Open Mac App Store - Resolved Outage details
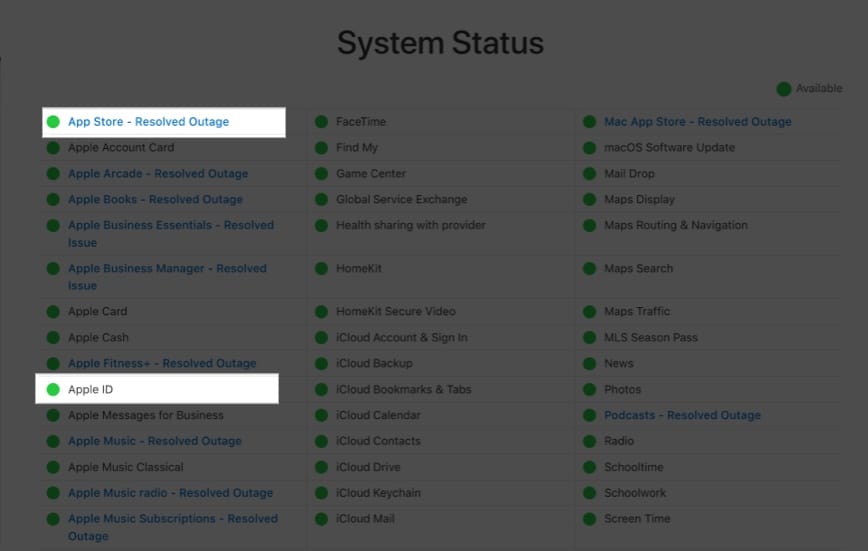 [697, 122]
